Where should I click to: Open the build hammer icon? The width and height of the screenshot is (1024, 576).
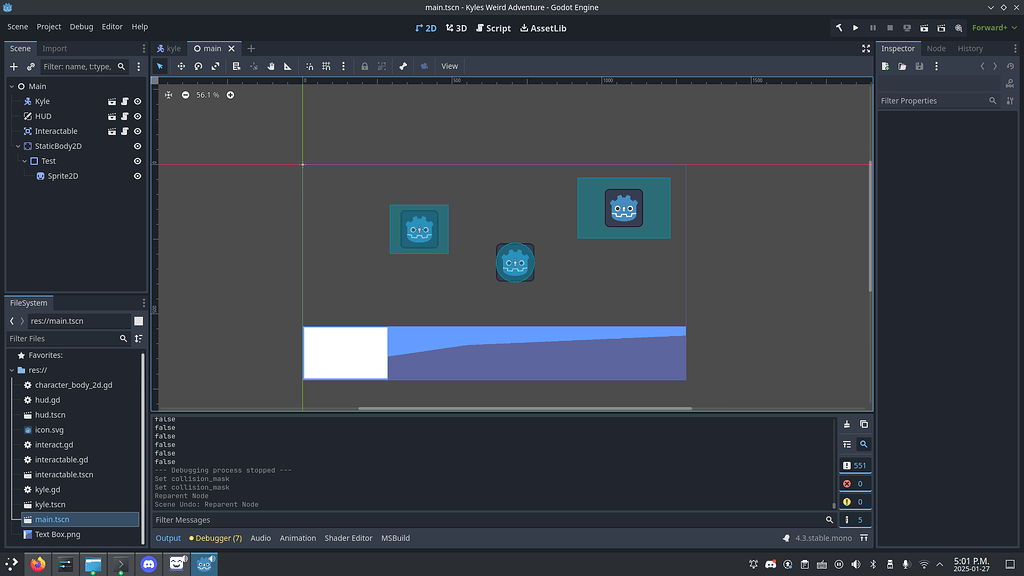click(x=839, y=28)
